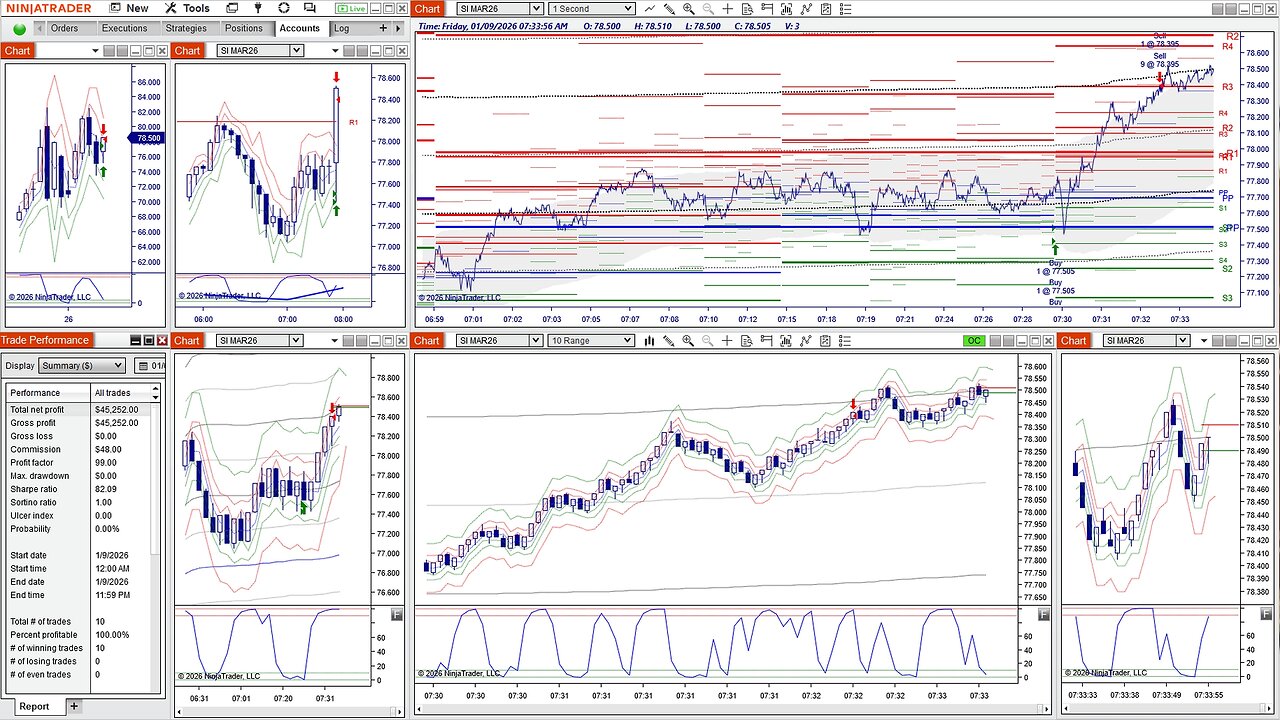Click the Max. drawdown row
This screenshot has height=720, width=1280.
click(80, 476)
